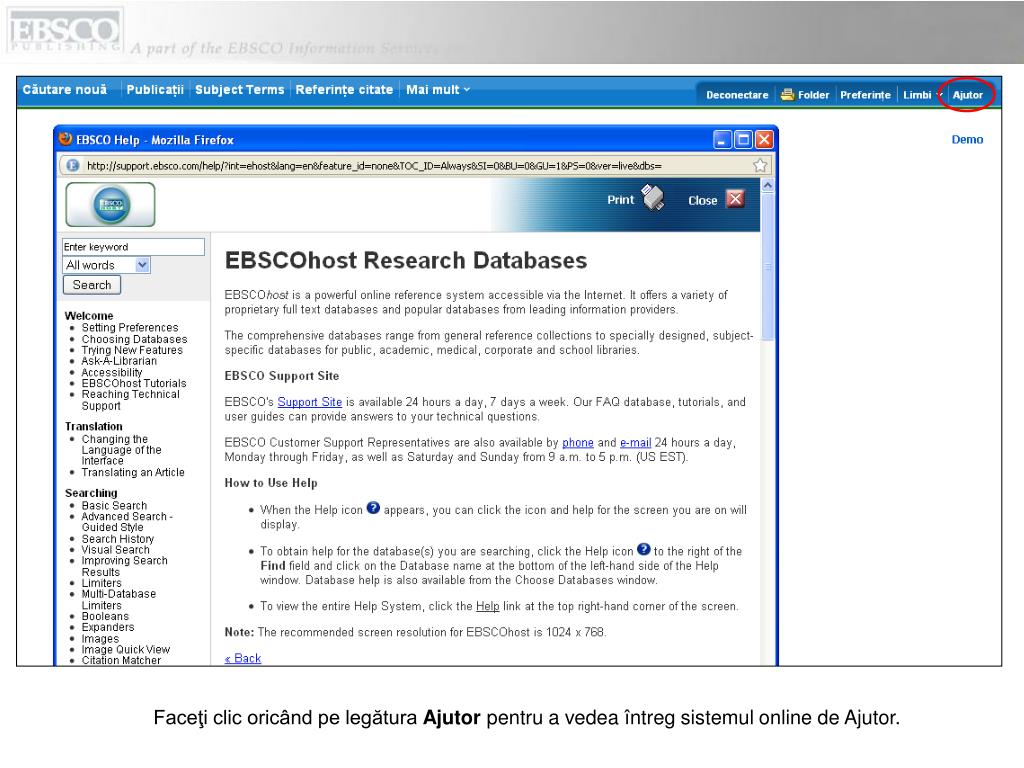Click the printer icon next to Print
Screen dimensions: 1024x768
pos(652,197)
